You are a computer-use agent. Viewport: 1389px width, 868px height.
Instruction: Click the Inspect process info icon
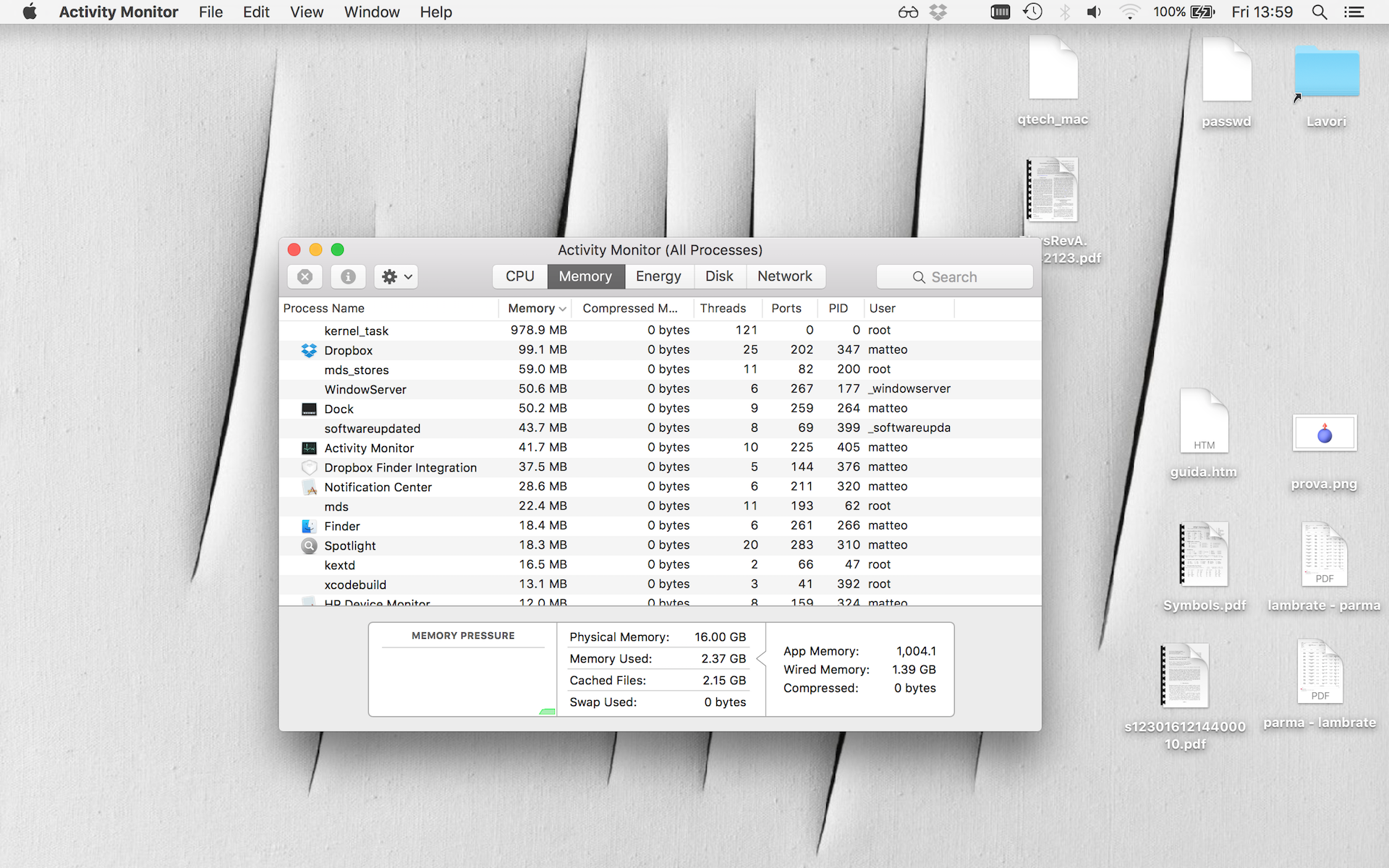pos(348,277)
